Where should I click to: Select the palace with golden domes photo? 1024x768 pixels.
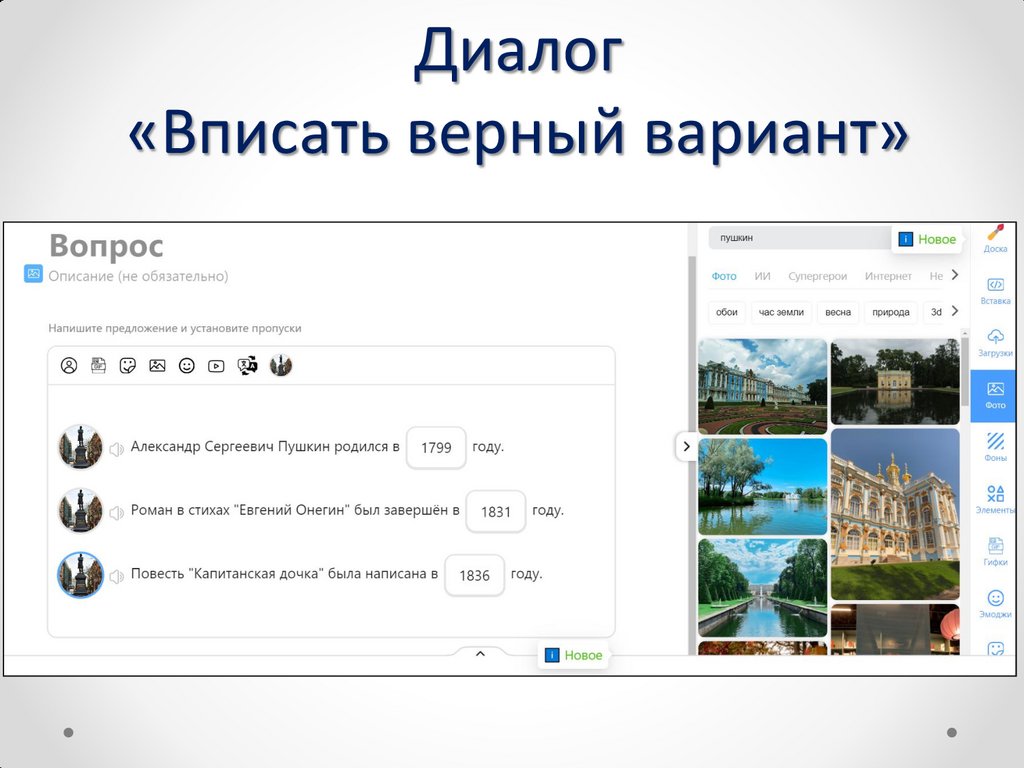tap(895, 514)
